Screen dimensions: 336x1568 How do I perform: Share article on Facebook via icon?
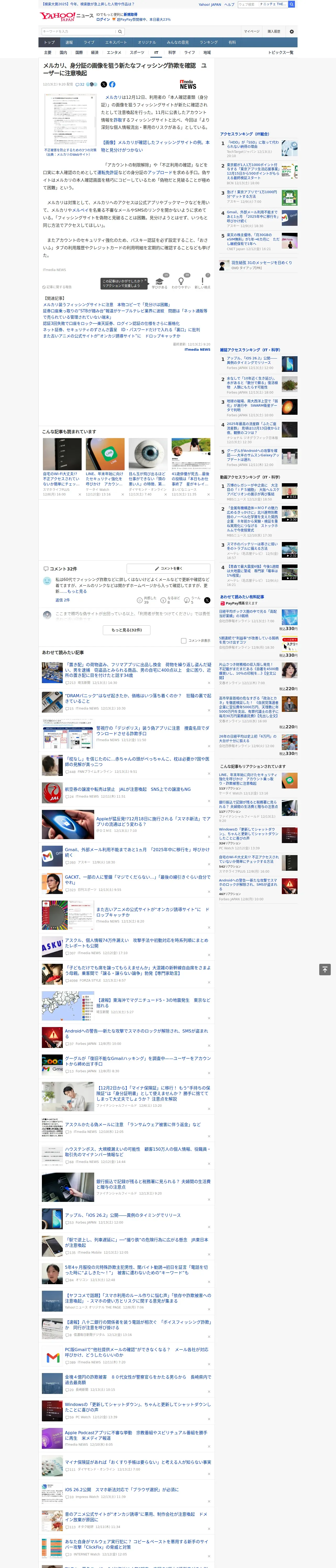click(x=112, y=85)
